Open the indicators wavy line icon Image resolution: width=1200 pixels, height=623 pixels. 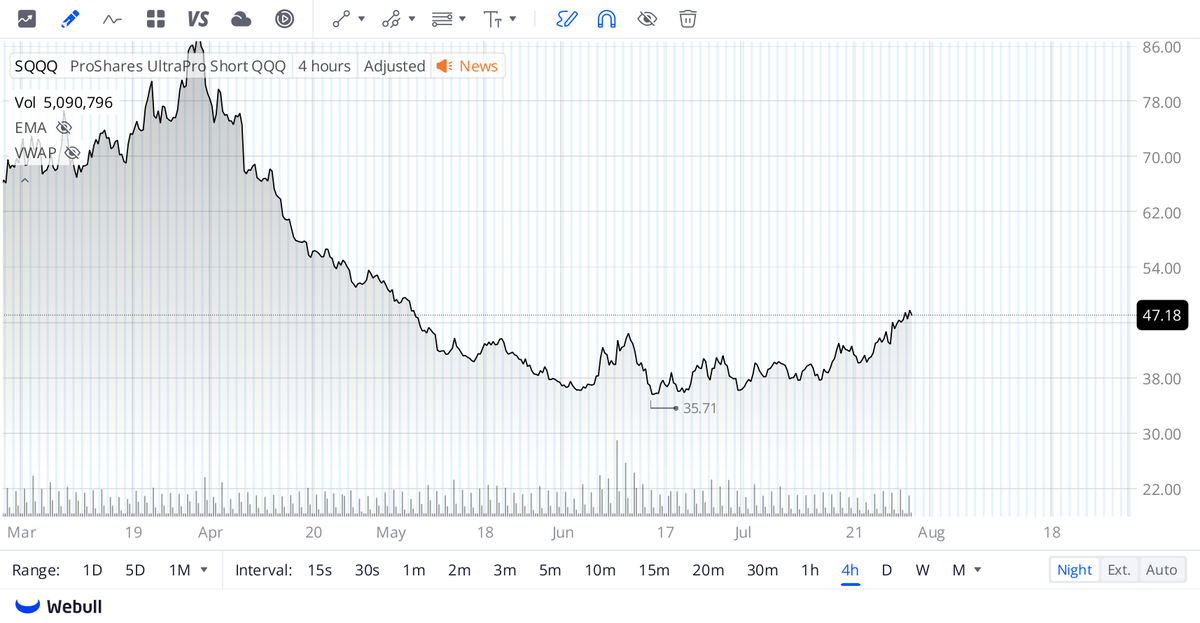(113, 18)
